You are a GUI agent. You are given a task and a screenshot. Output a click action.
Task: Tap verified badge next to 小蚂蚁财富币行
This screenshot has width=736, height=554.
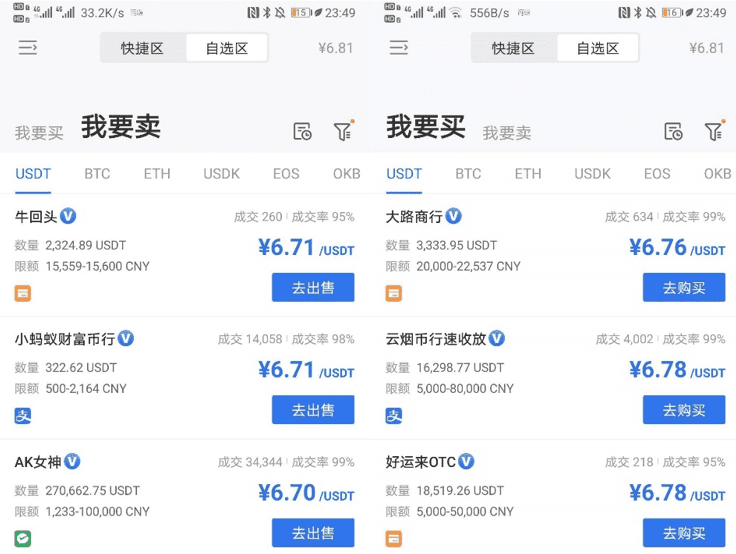click(126, 338)
